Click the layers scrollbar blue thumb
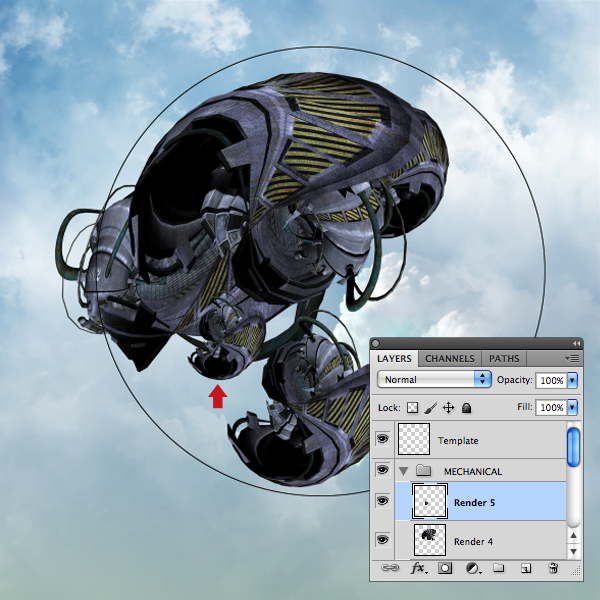 (573, 447)
